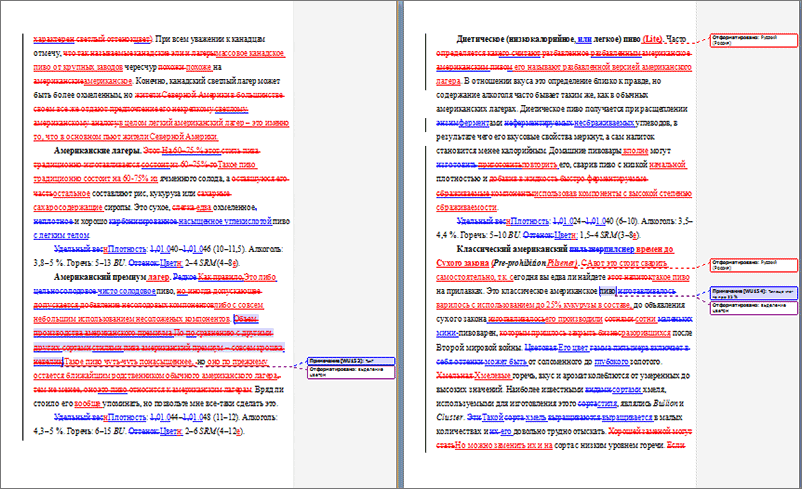The width and height of the screenshot is (802, 489).
Task: Click the inserted red text '(Lite)'
Action: point(652,39)
